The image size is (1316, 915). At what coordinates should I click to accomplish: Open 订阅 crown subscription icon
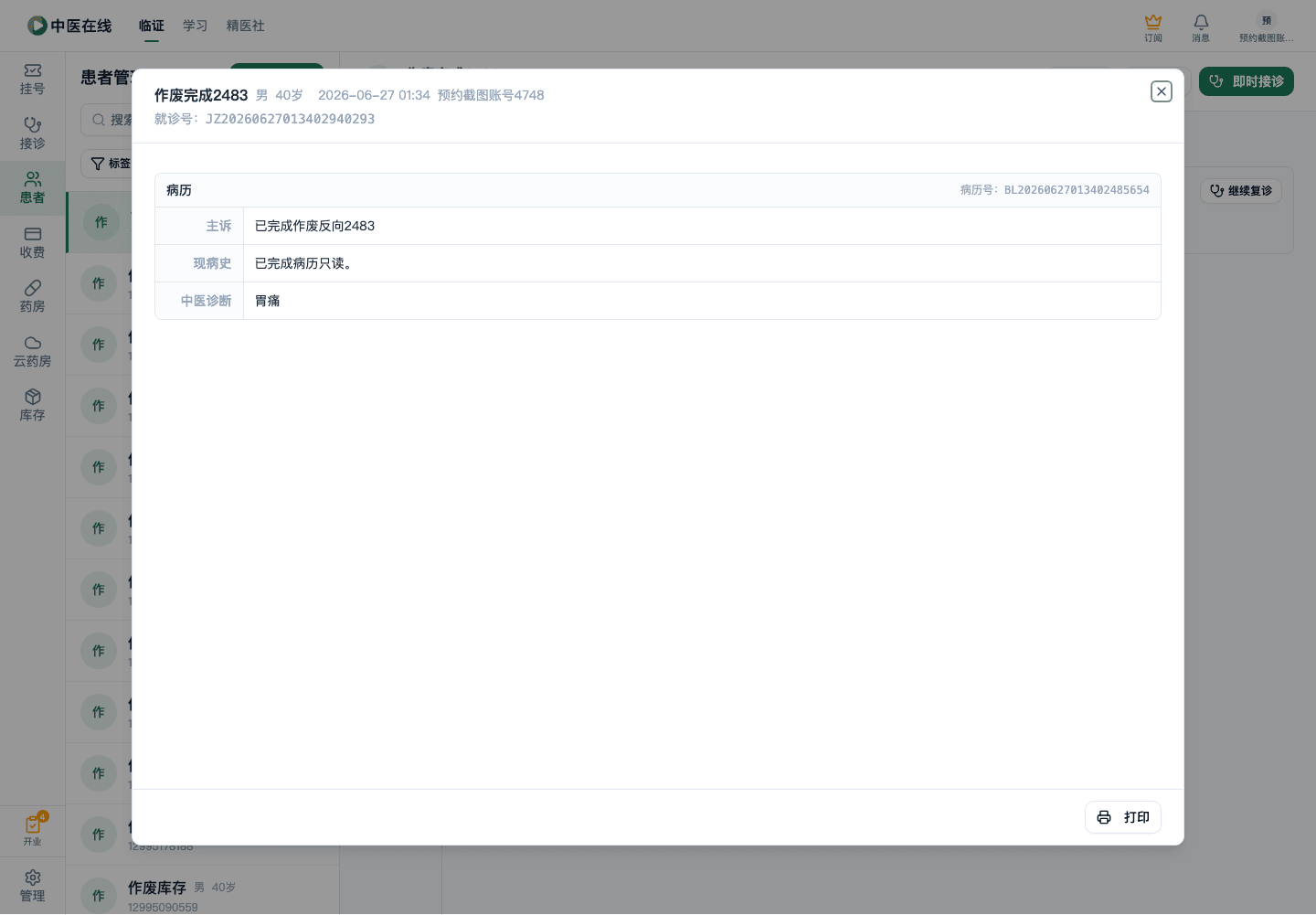coord(1153,27)
